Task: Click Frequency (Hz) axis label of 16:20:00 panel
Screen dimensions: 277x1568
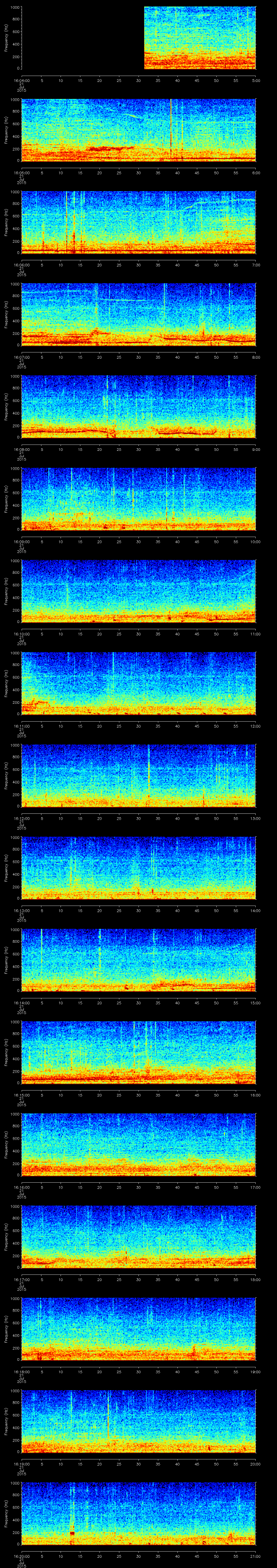Action: (x=6, y=1513)
